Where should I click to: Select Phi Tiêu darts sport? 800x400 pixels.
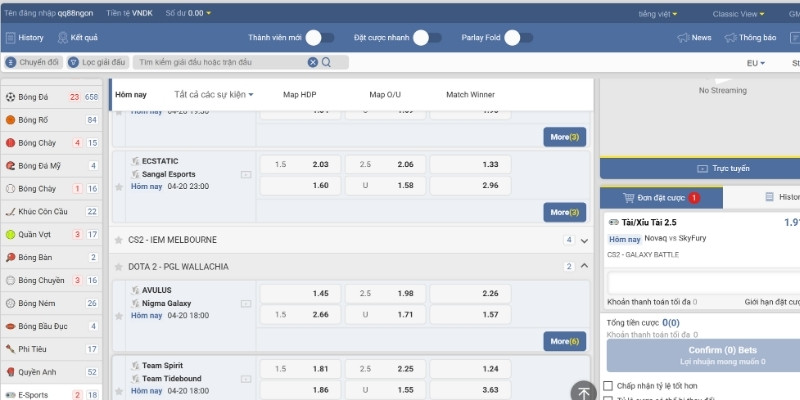tap(52, 349)
